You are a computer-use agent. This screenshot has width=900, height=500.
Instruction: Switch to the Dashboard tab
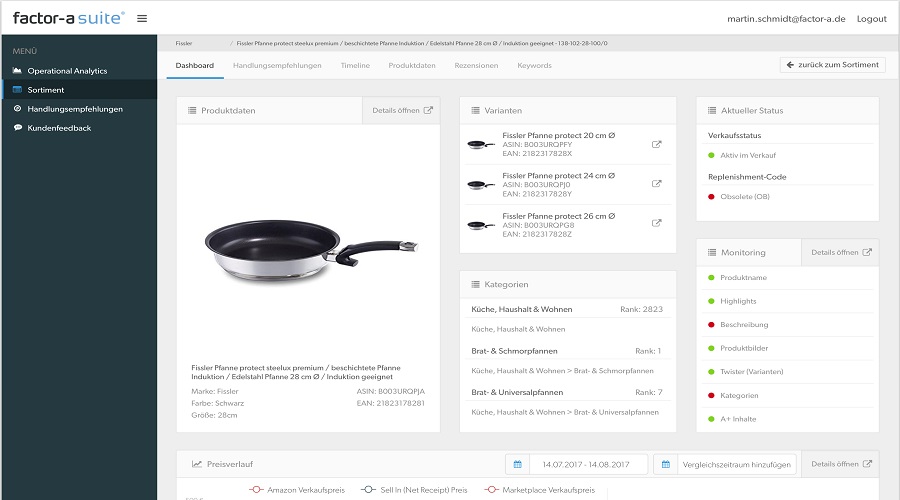click(x=195, y=65)
